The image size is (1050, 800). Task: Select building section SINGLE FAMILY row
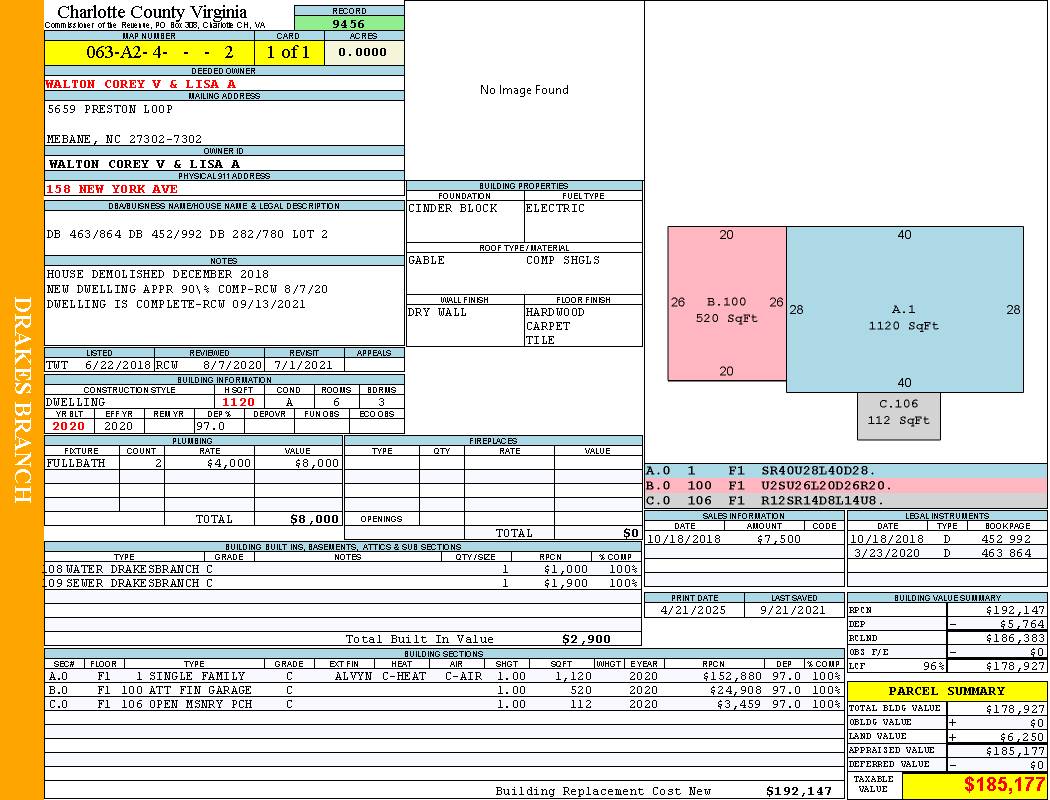(x=445, y=676)
